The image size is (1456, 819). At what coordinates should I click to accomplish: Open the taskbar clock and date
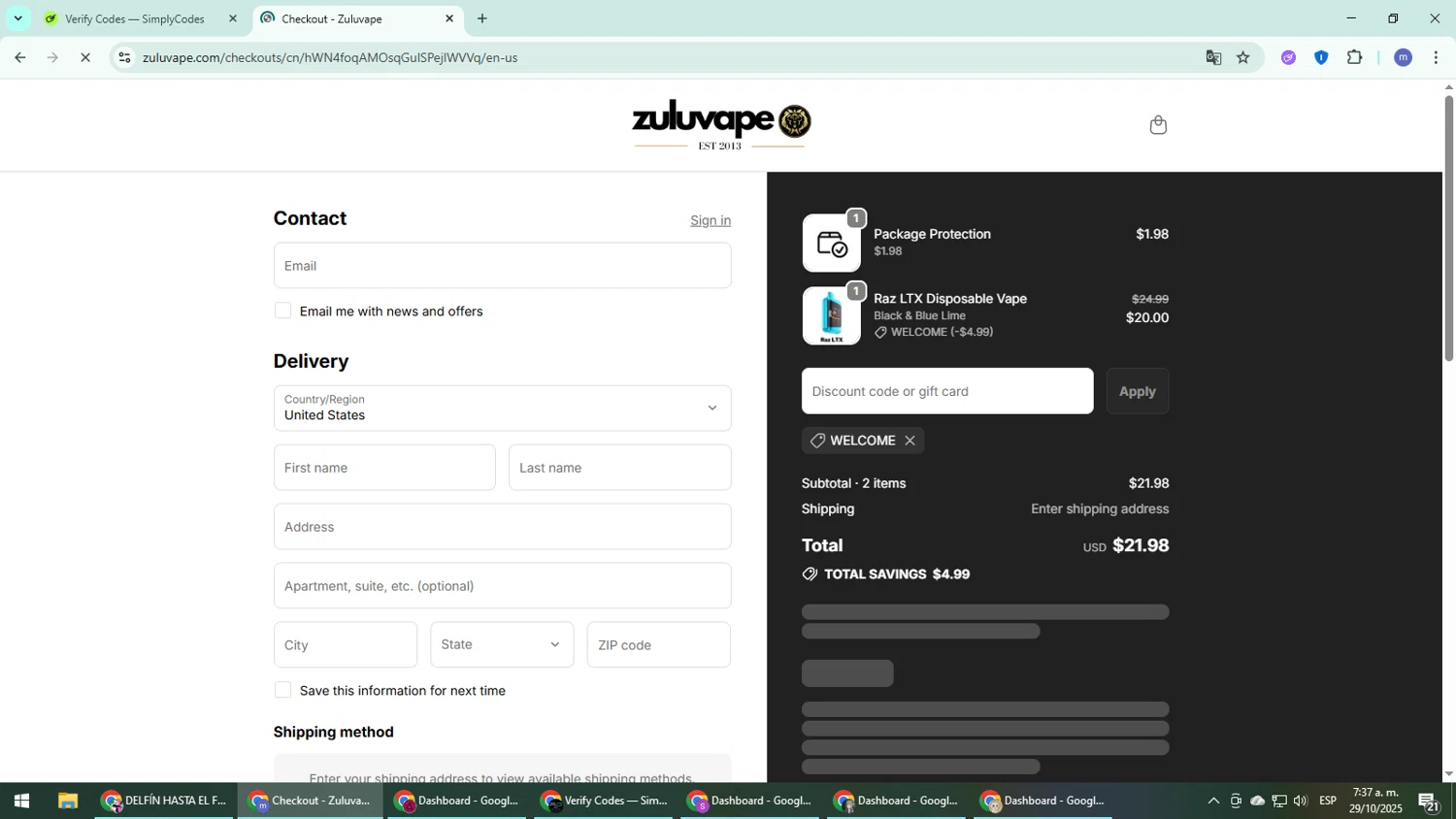pos(1375,801)
